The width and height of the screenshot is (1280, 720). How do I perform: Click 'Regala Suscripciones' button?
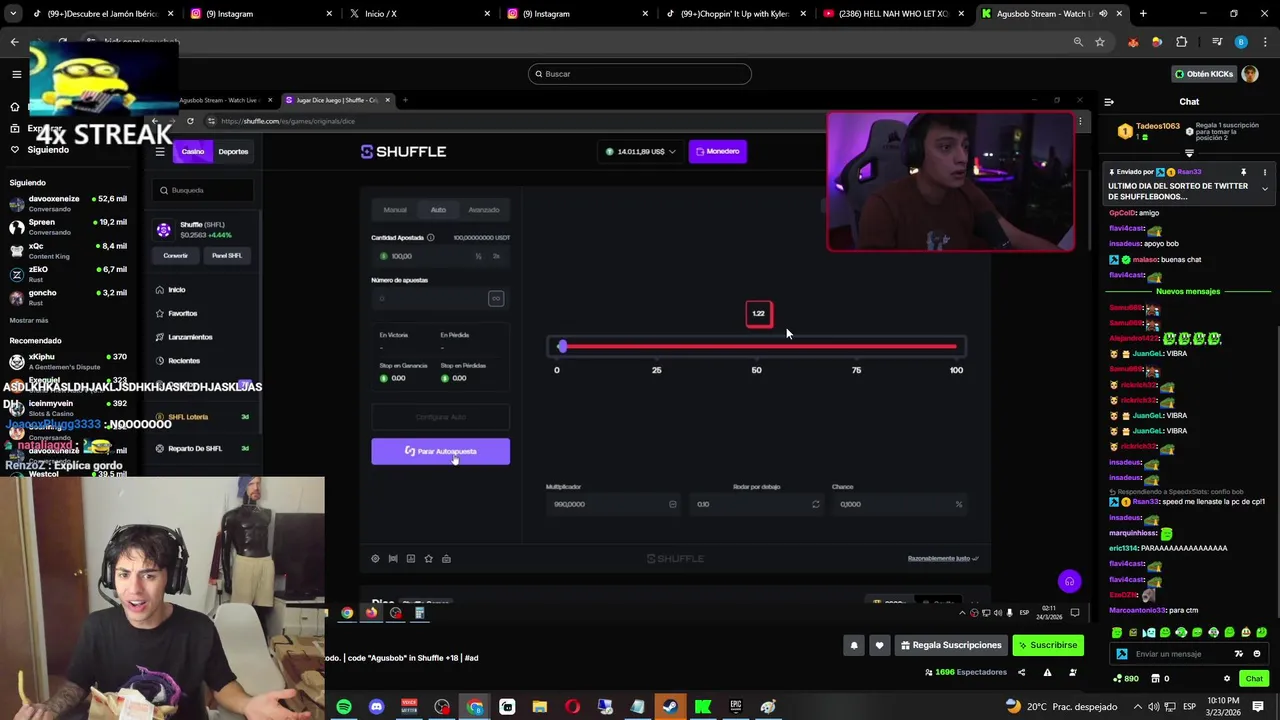(951, 645)
